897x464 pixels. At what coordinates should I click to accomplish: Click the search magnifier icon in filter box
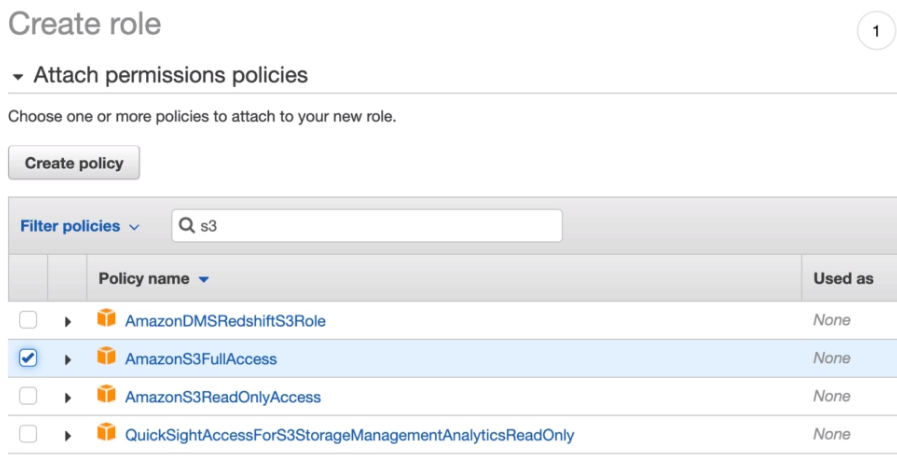tap(187, 226)
